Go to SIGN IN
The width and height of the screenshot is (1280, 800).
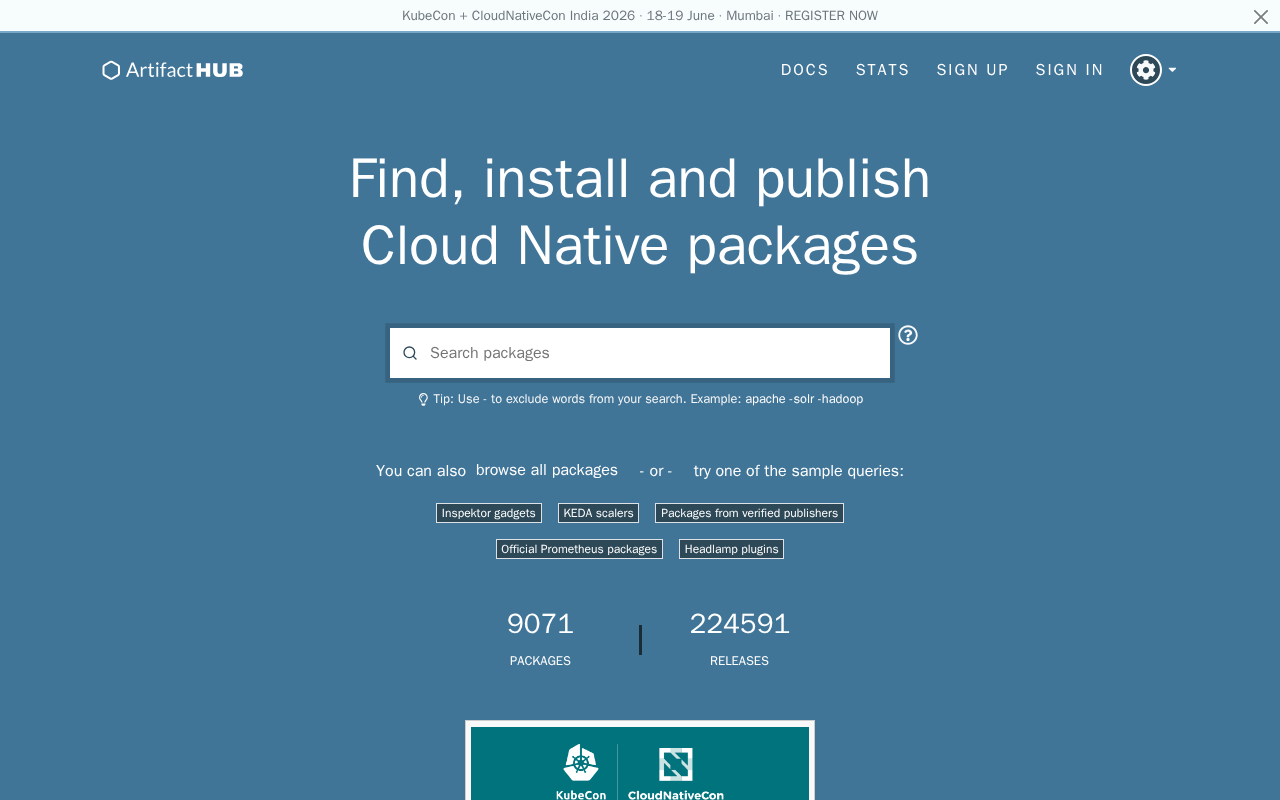point(1070,70)
